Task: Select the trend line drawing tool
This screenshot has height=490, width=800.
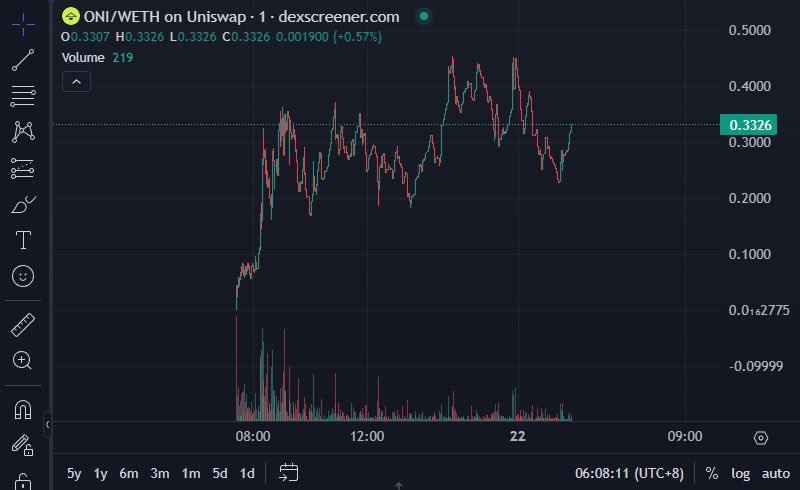Action: [x=23, y=60]
